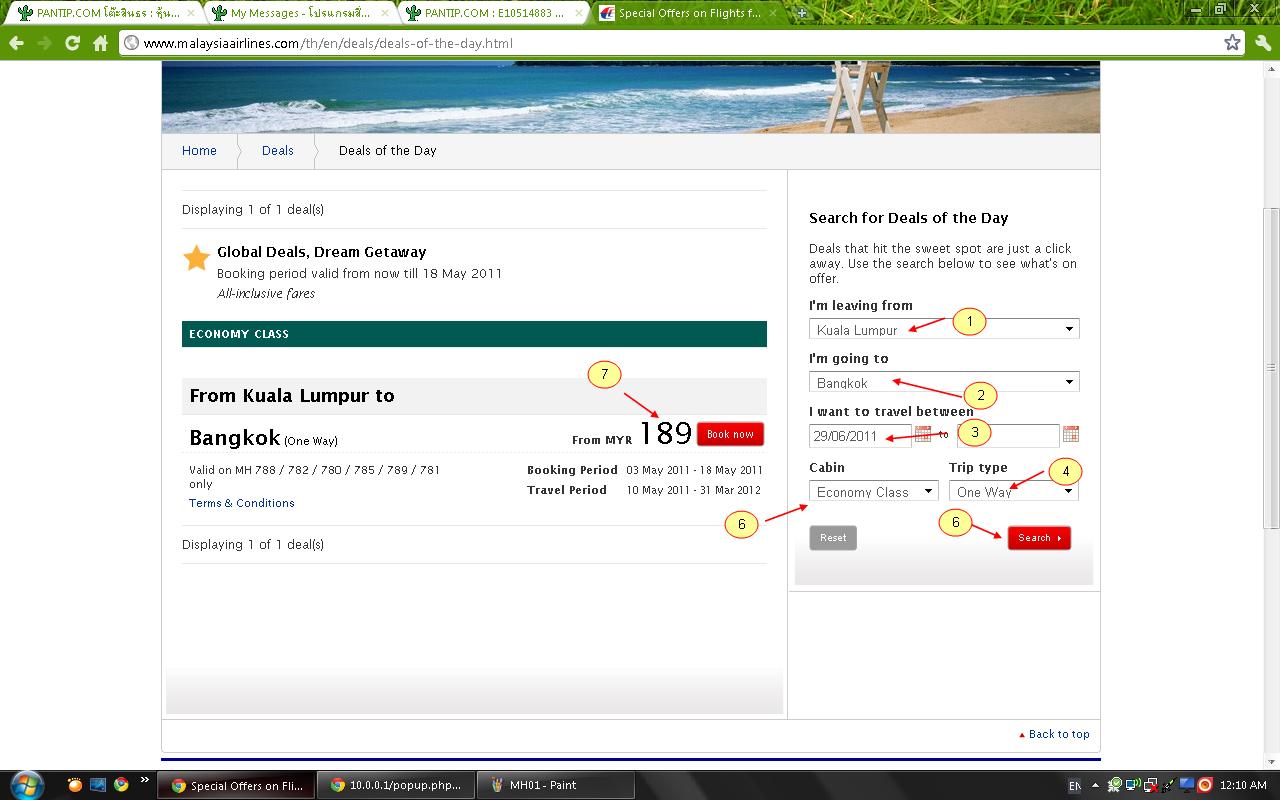Click the top Displaying 1 of 1 deal(s) text
This screenshot has height=800, width=1280.
(253, 210)
